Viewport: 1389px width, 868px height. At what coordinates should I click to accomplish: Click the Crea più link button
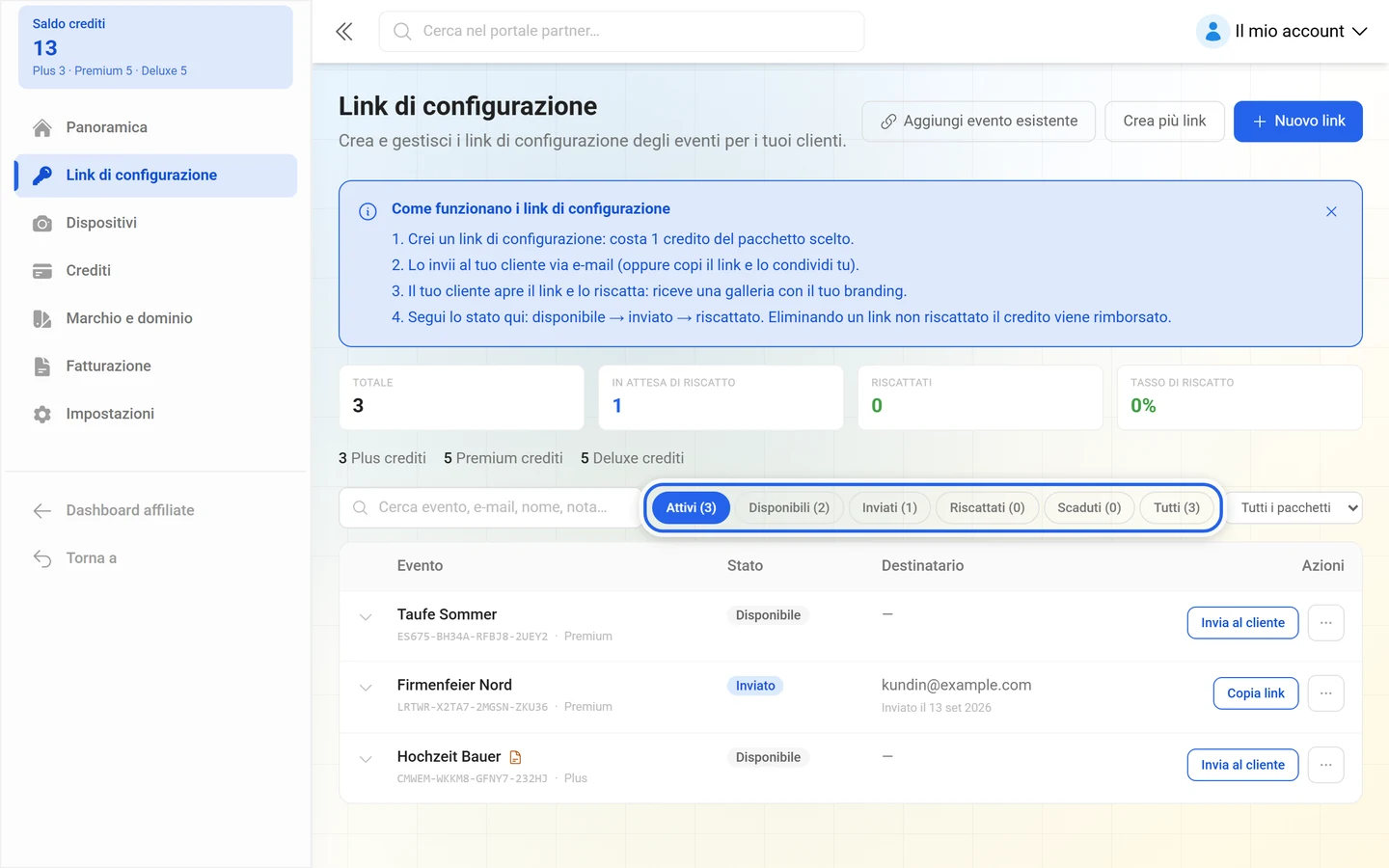(1164, 122)
